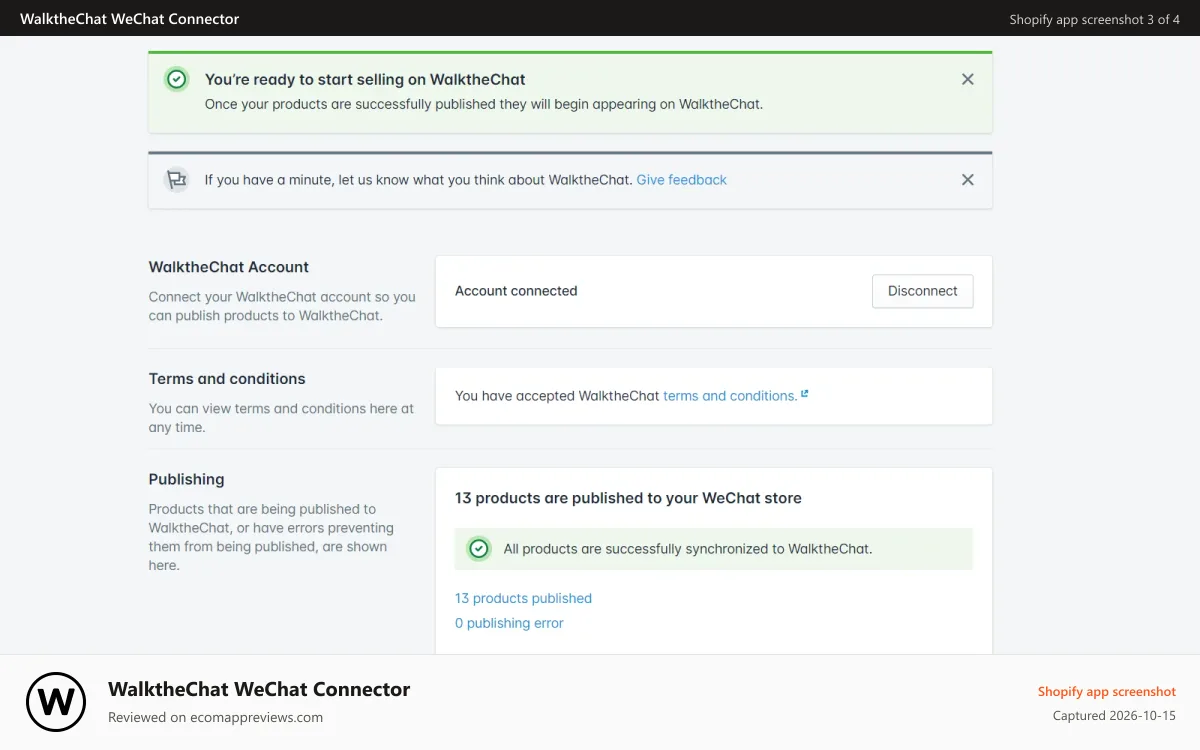Click the synchronized checkmark icon
1200x750 pixels.
[x=479, y=548]
